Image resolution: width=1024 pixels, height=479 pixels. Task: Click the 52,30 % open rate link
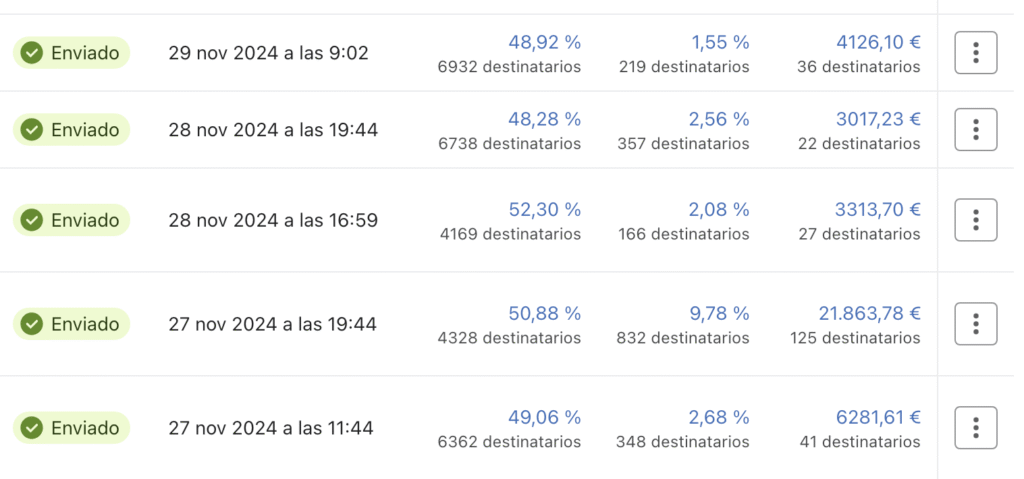tap(544, 209)
